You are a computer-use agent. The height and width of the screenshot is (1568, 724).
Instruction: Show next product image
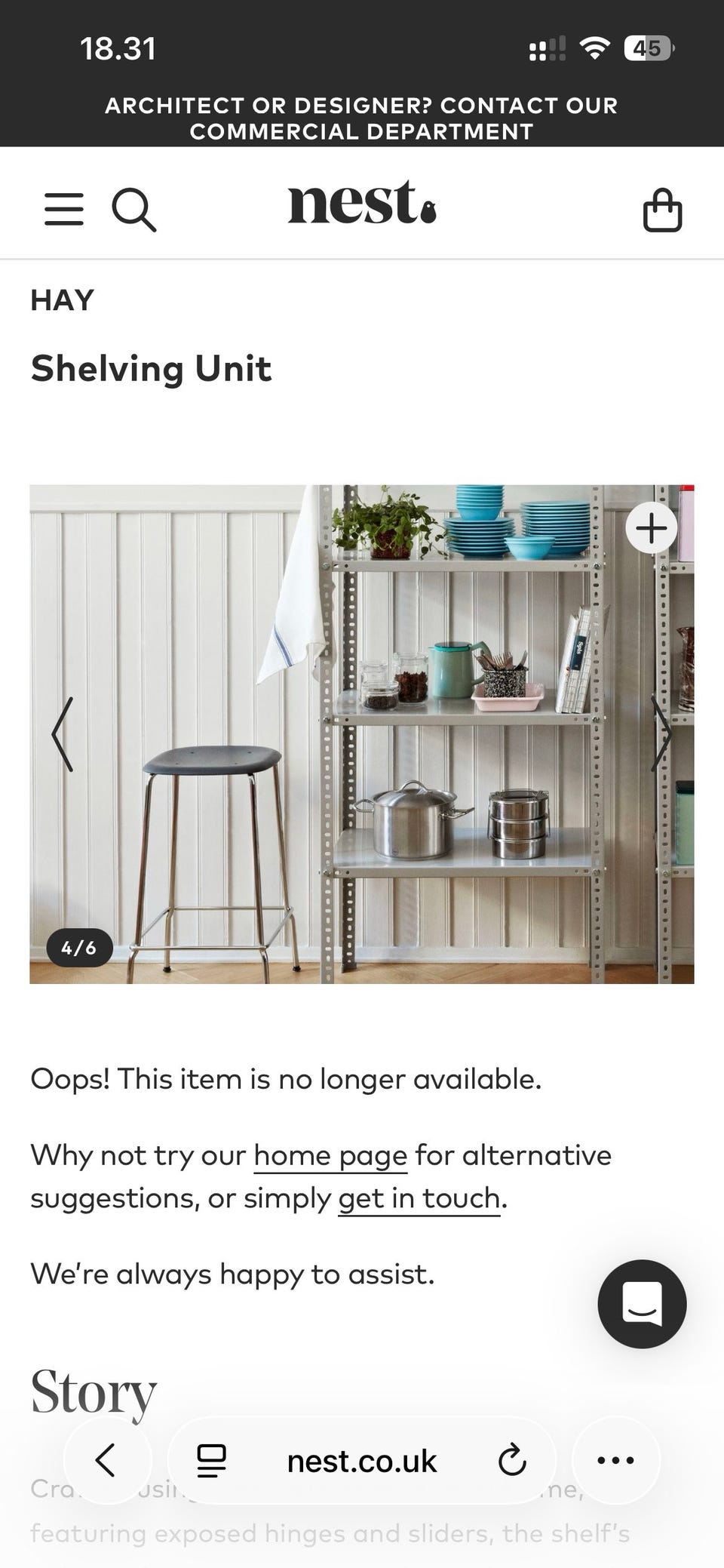tap(661, 733)
